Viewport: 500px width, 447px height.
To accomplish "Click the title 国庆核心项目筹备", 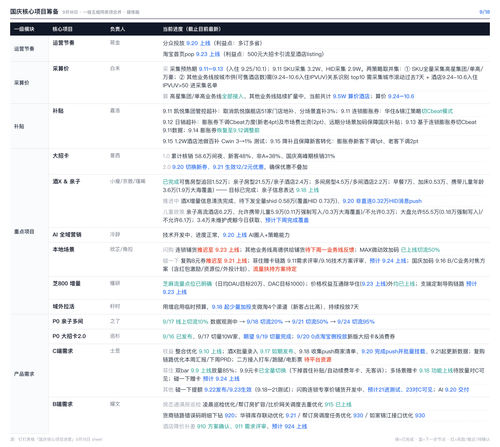I will tap(34, 12).
